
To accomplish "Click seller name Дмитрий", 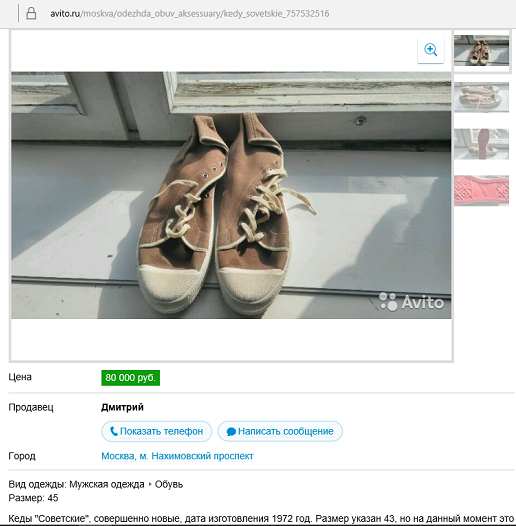I will [122, 407].
